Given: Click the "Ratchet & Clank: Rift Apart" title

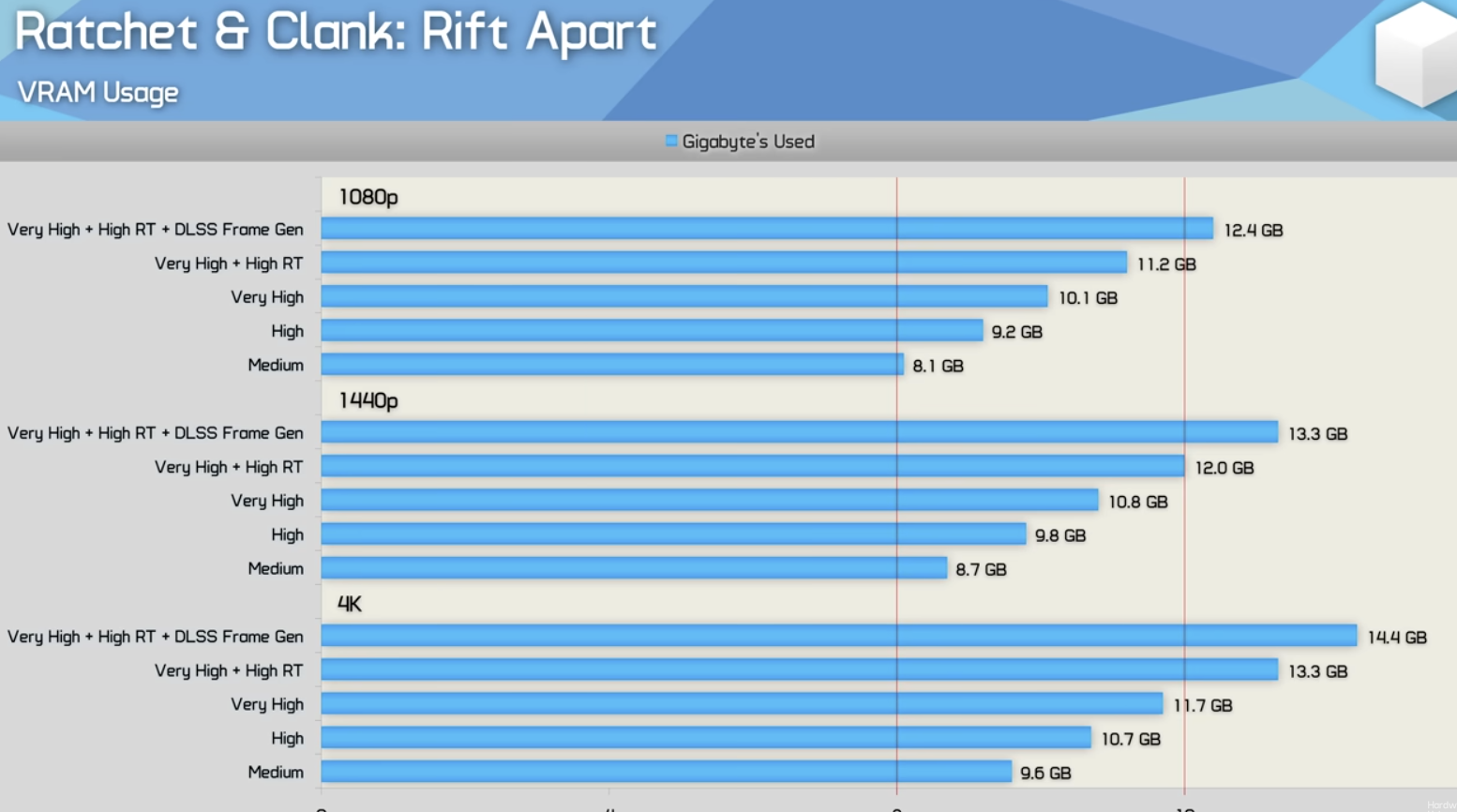Looking at the screenshot, I should [x=336, y=32].
